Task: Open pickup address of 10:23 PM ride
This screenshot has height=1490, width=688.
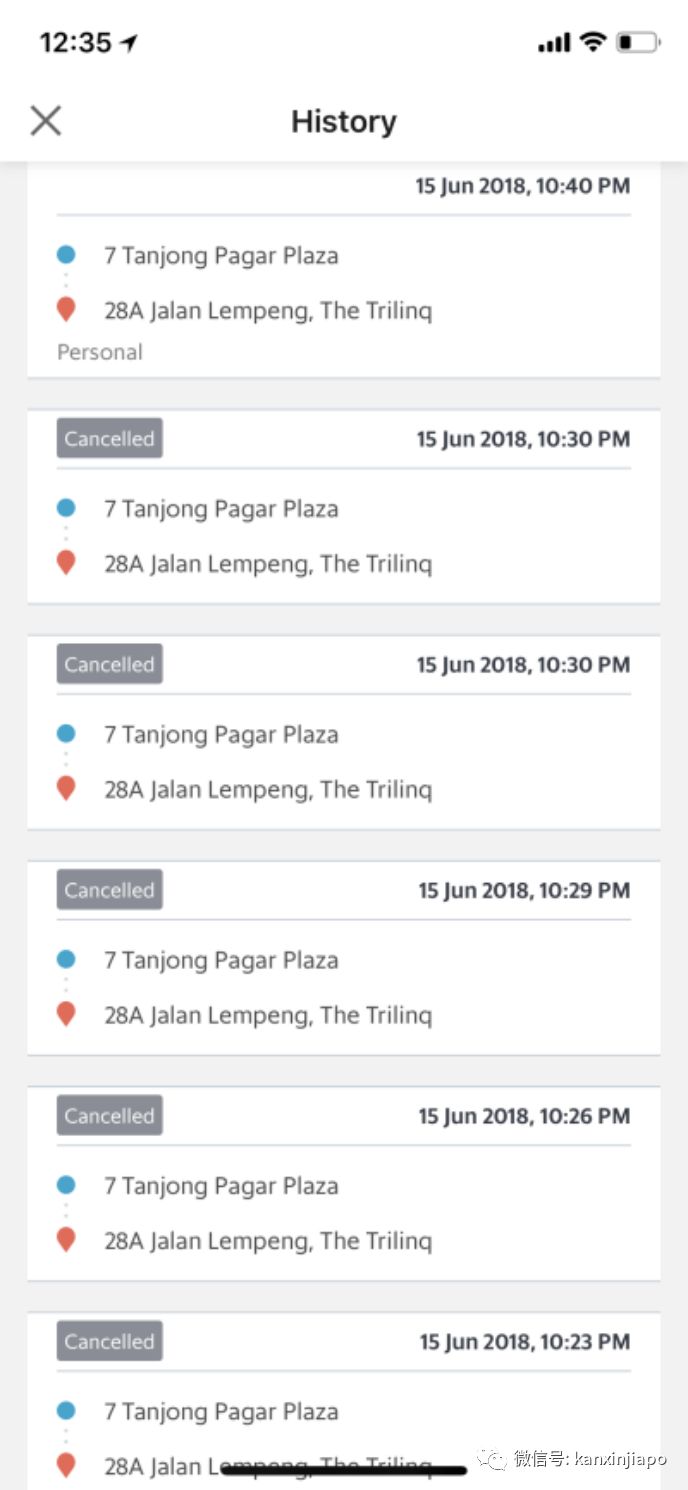Action: point(221,1412)
